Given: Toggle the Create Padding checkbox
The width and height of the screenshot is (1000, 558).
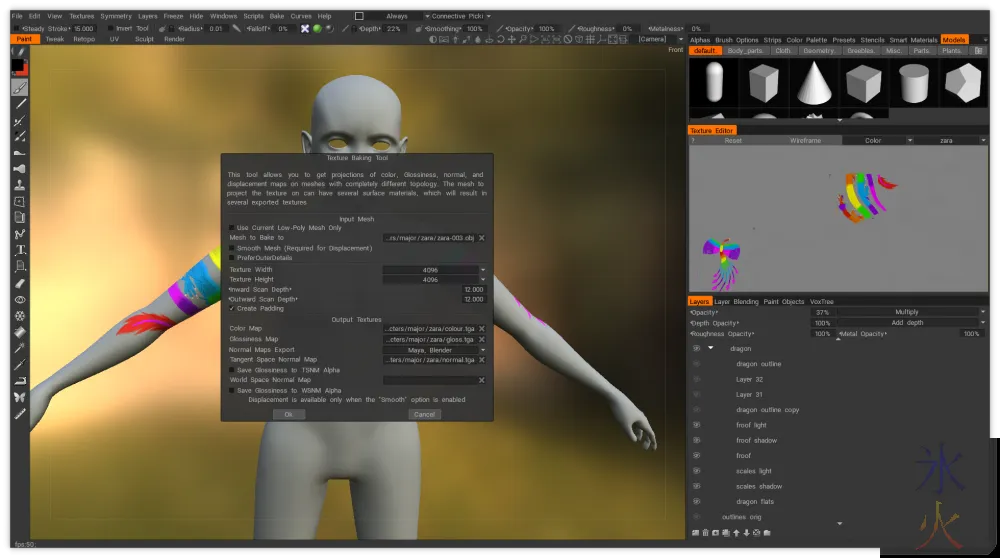Looking at the screenshot, I should [x=232, y=309].
